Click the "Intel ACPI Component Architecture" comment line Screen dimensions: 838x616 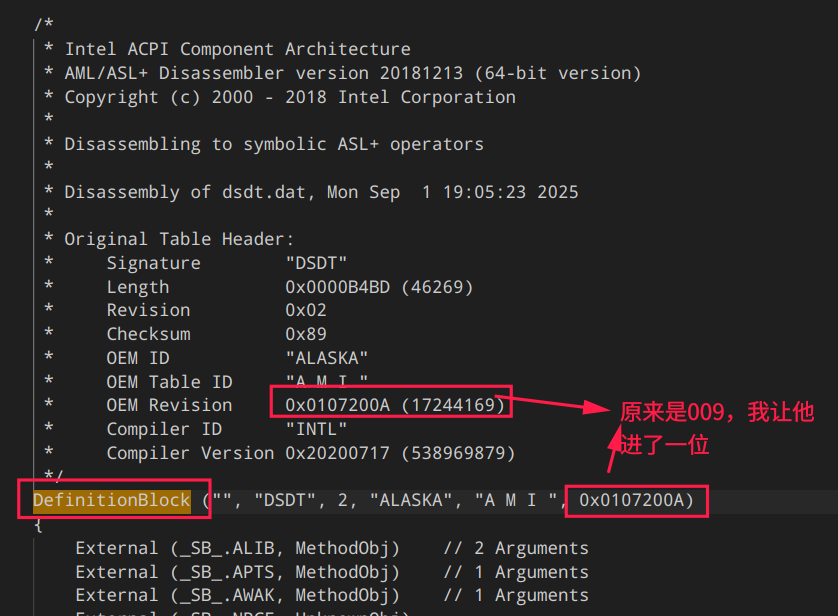[237, 49]
